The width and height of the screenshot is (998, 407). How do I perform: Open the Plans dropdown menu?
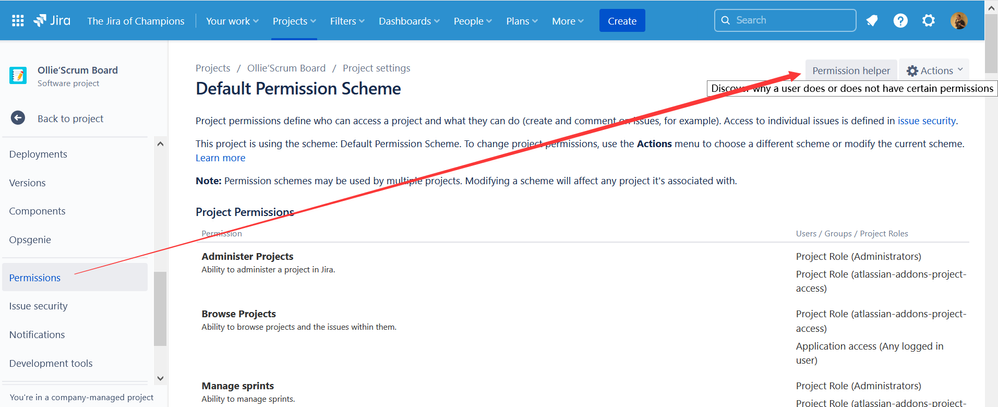click(x=522, y=21)
